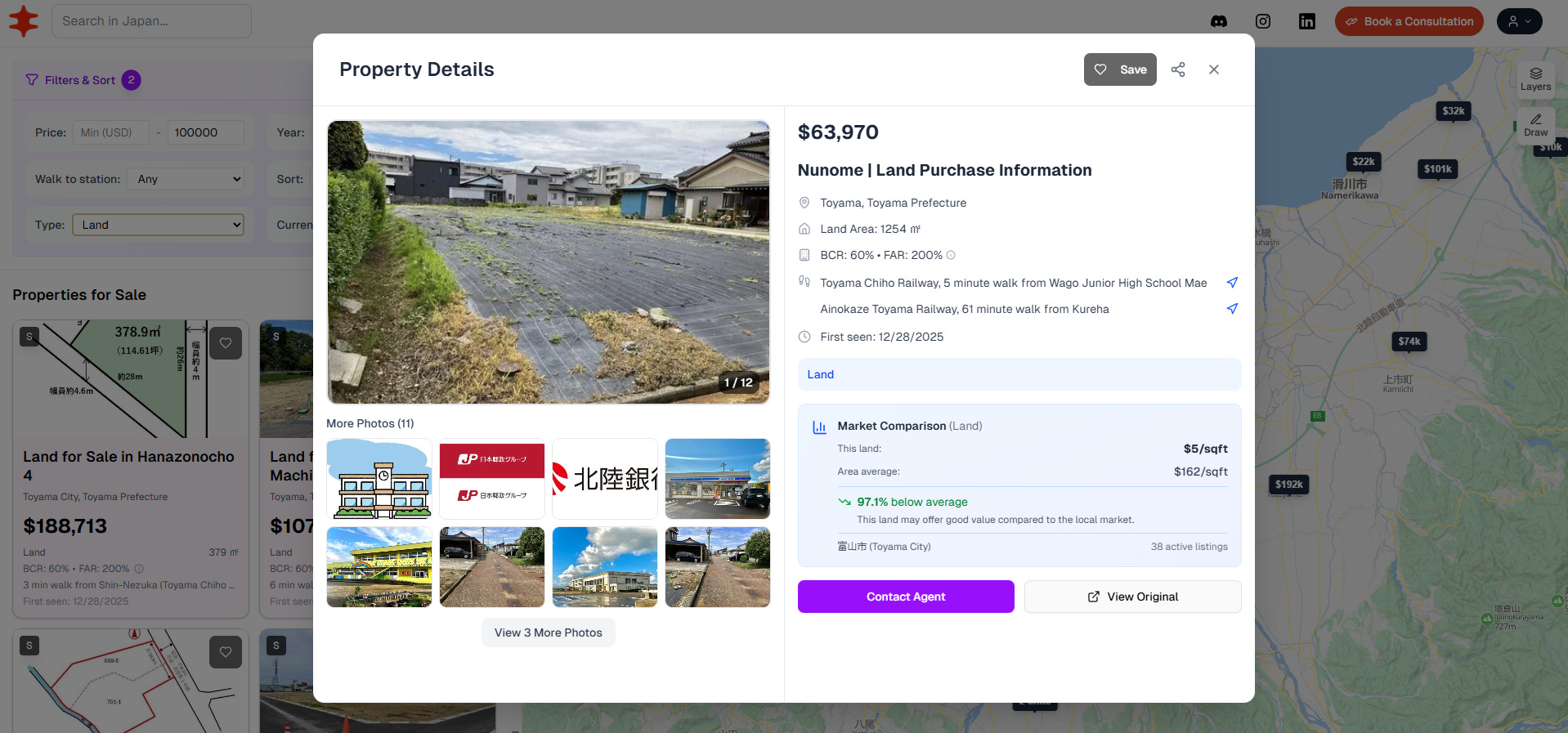Open View Original listing link
The width and height of the screenshot is (1568, 733).
click(1132, 597)
